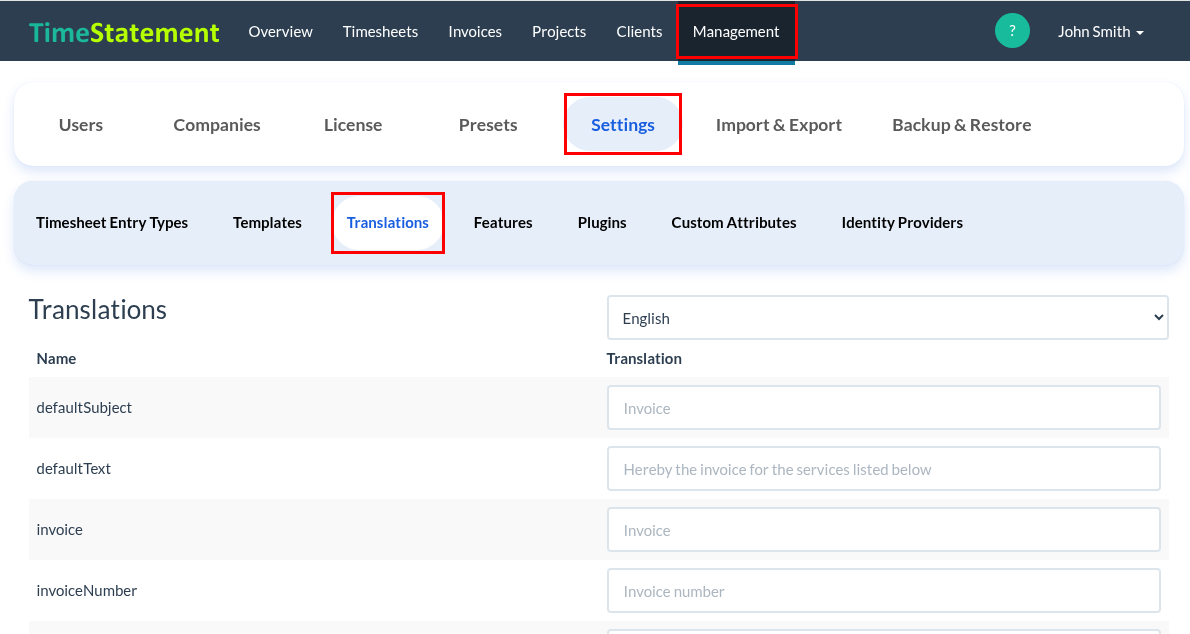Go to Import & Export tab
The image size is (1190, 634).
click(779, 125)
